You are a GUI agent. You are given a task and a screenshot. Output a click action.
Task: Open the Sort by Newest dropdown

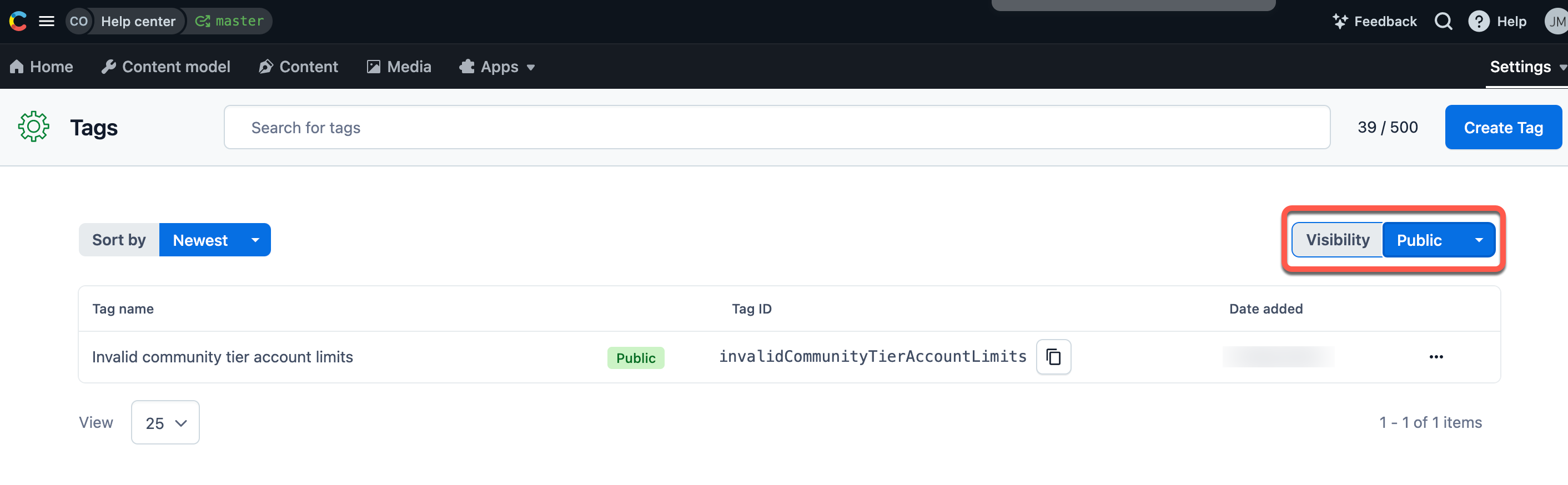215,240
